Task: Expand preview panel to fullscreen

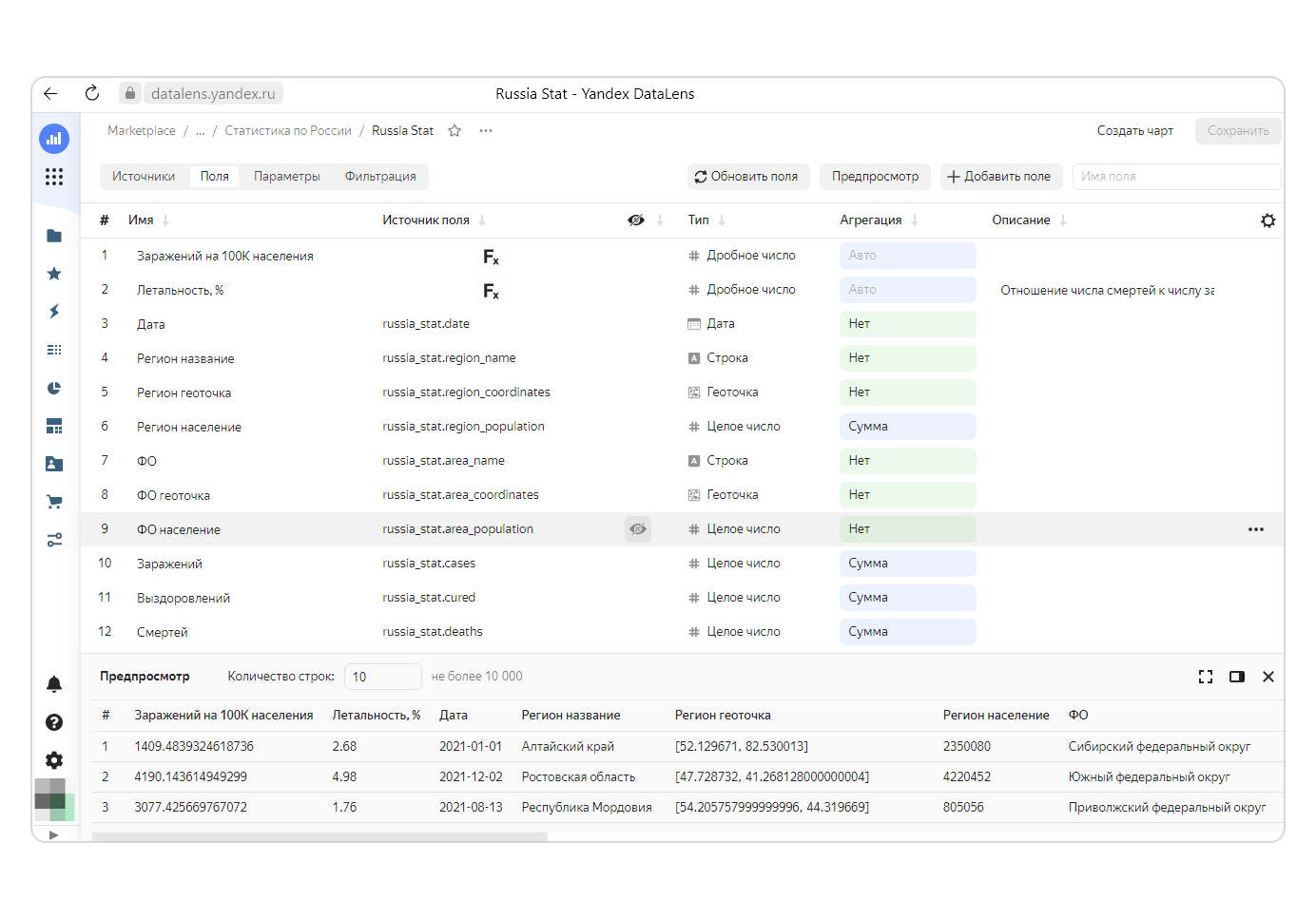Action: pyautogui.click(x=1206, y=677)
